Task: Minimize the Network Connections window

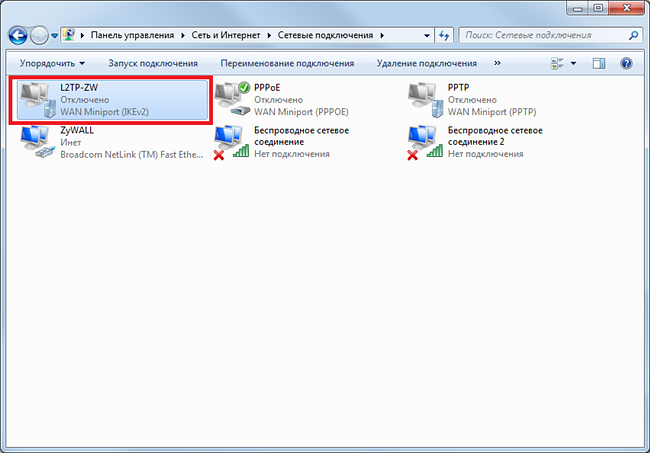Action: pos(577,8)
